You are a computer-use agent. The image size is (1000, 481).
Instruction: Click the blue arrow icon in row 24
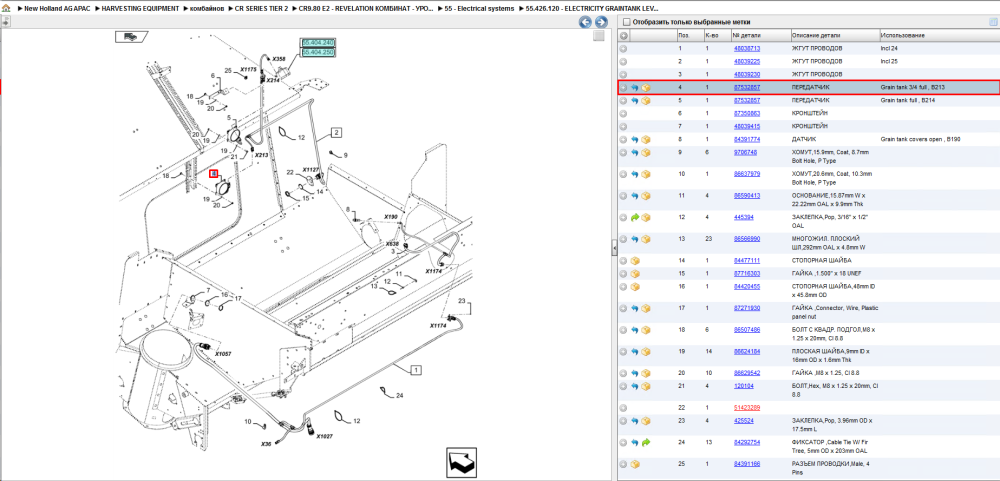[635, 442]
